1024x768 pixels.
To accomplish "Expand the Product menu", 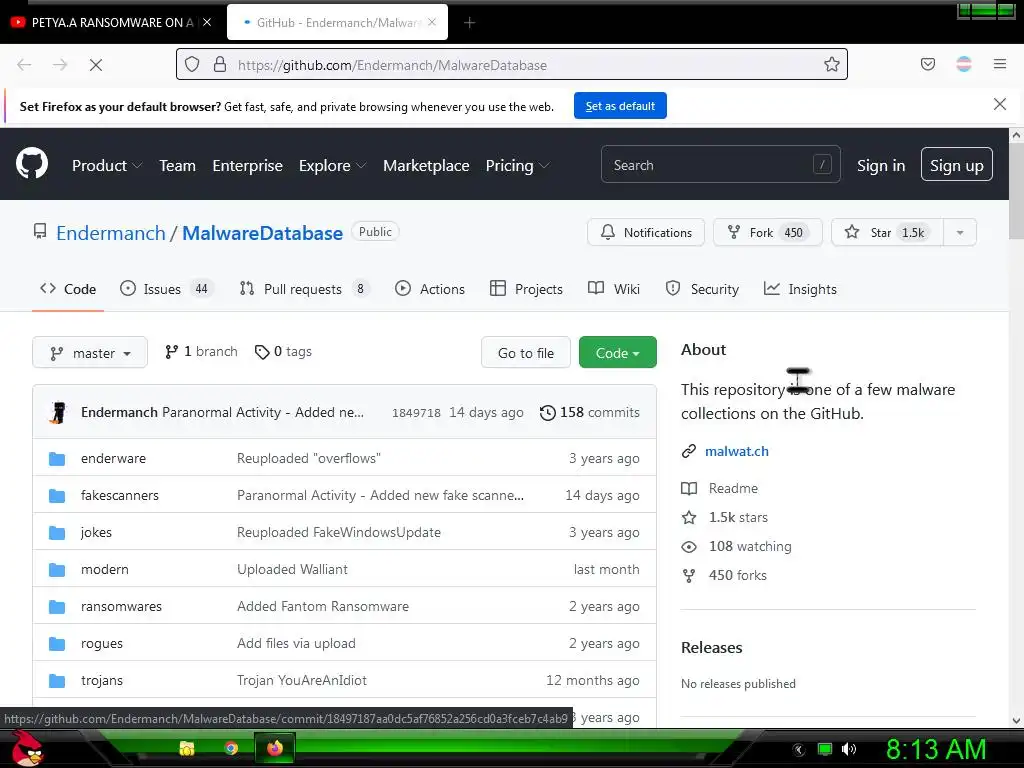I will [106, 165].
